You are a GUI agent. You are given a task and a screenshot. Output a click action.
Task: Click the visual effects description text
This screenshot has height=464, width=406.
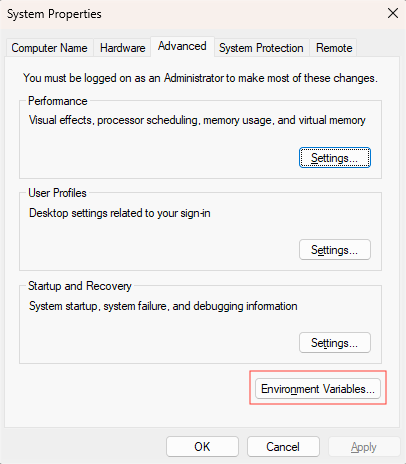(x=197, y=120)
